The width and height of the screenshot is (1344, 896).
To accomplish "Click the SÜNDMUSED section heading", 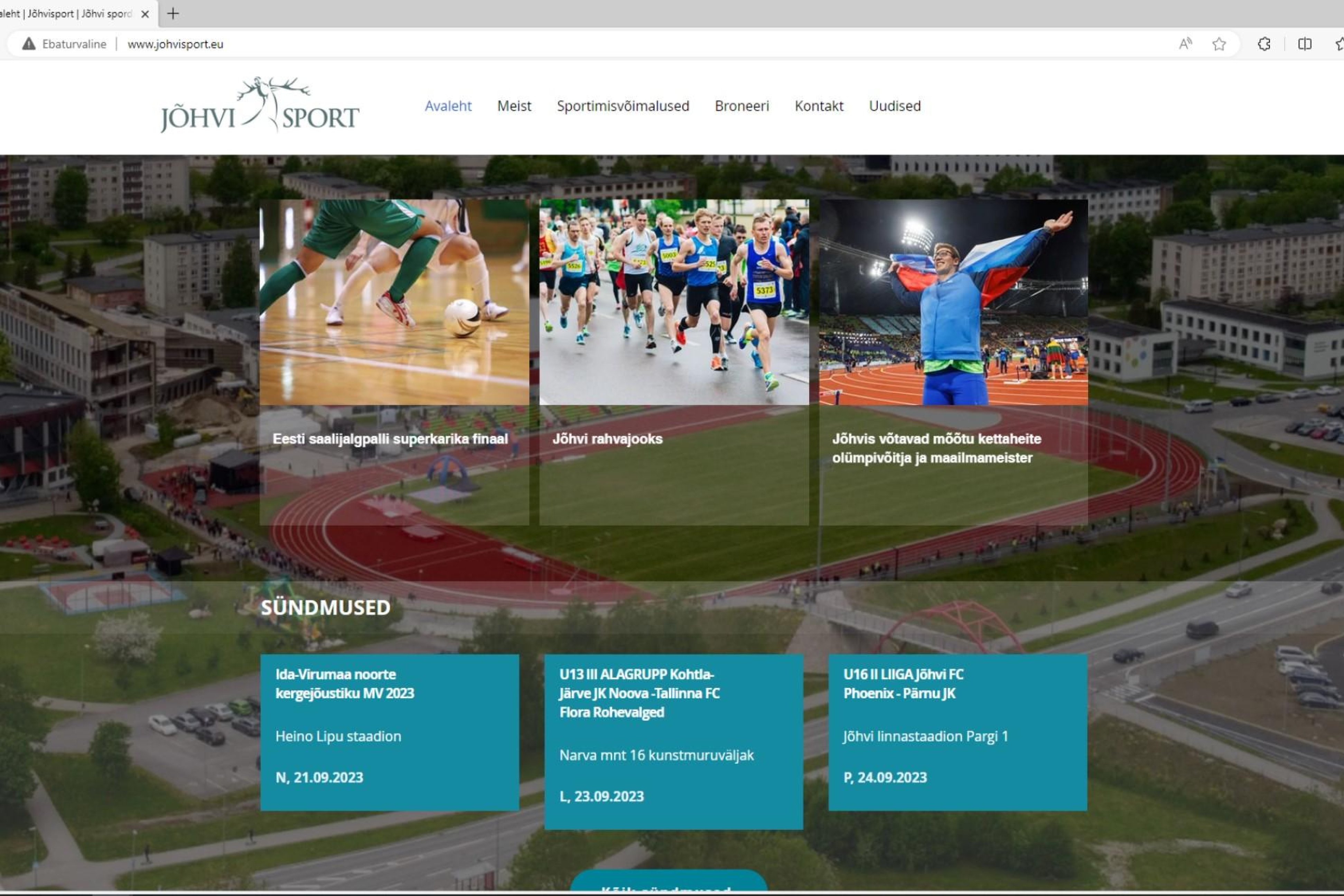I will click(326, 607).
